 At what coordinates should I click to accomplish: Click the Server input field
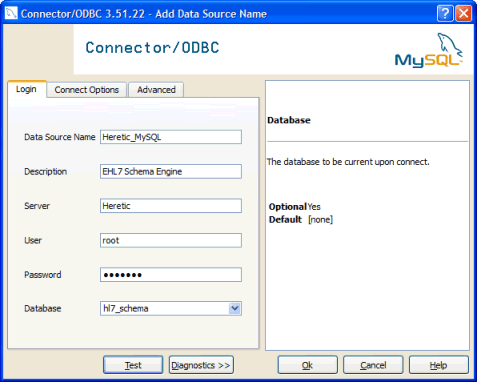[x=171, y=206]
